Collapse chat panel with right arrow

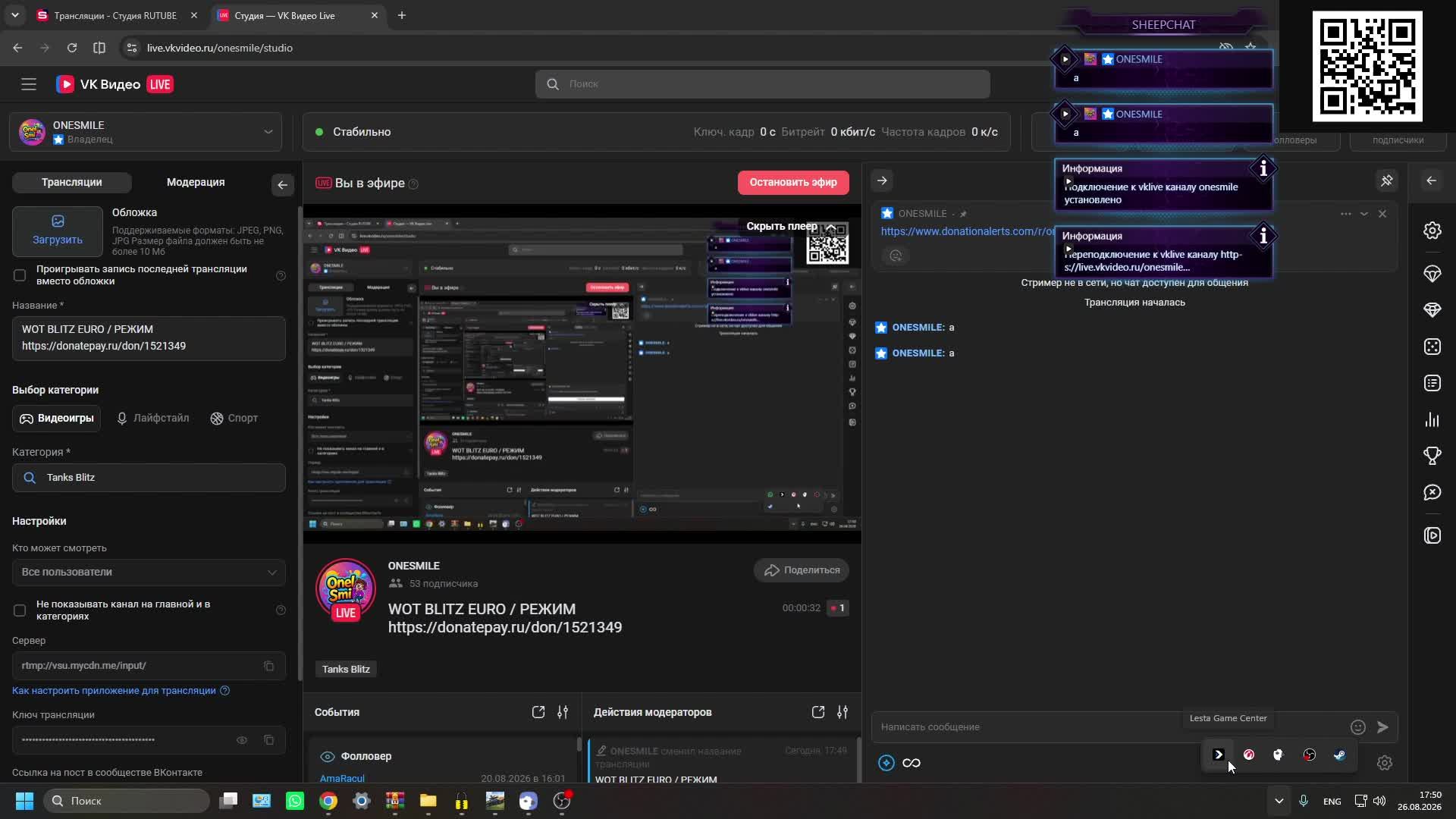[x=882, y=180]
